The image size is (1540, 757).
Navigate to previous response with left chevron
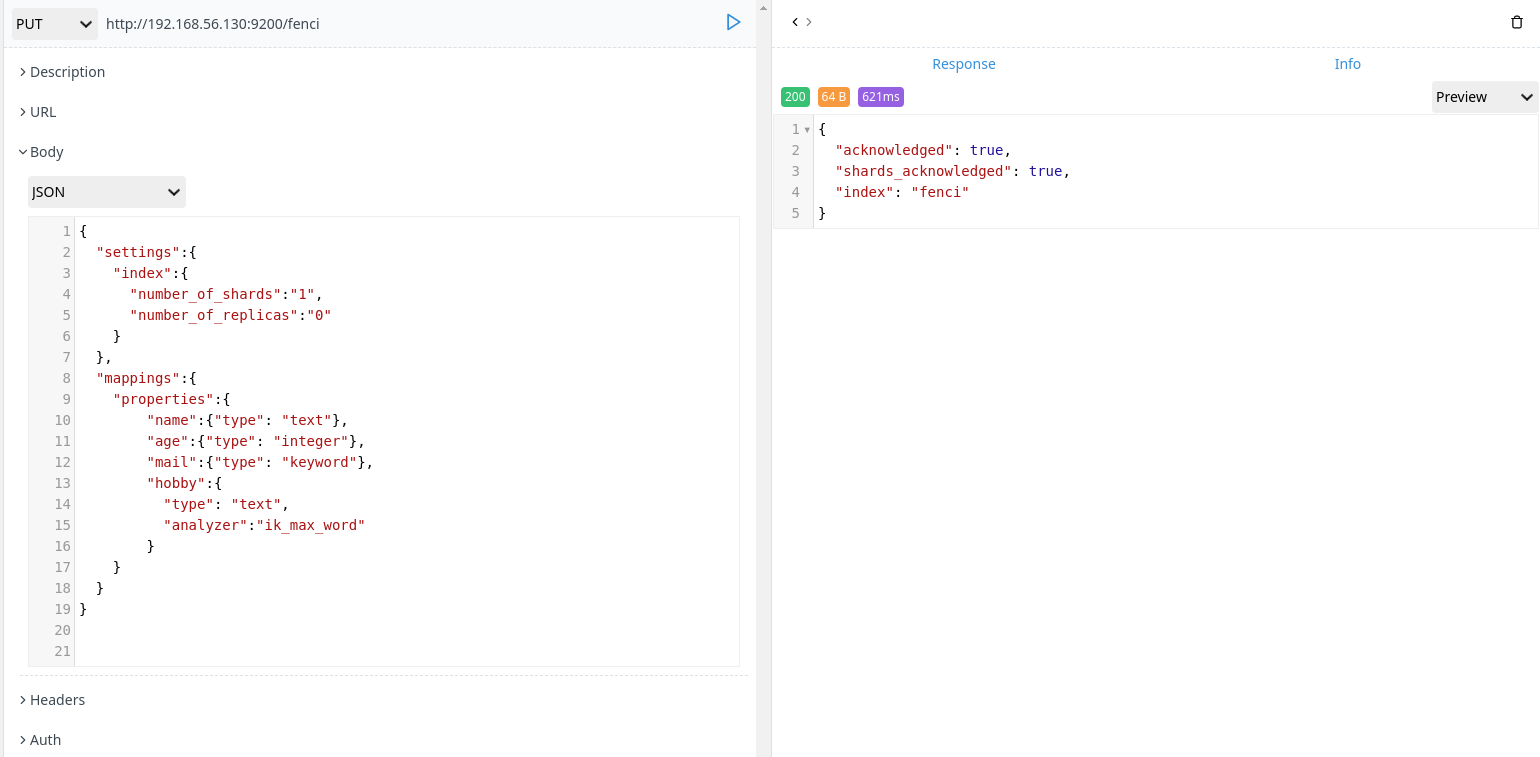coord(795,21)
